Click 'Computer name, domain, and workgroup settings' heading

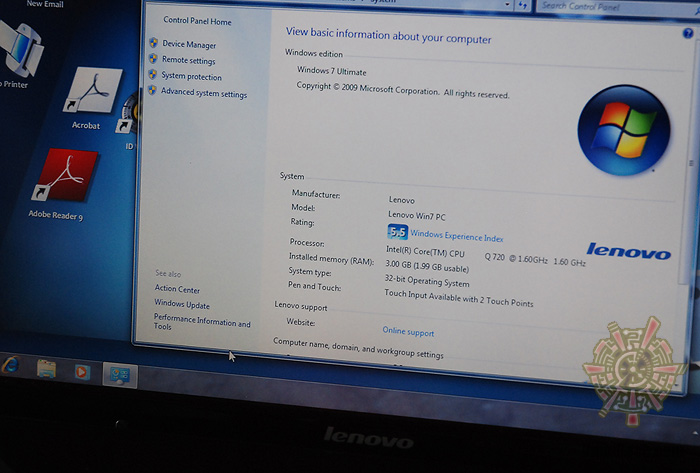tap(358, 348)
